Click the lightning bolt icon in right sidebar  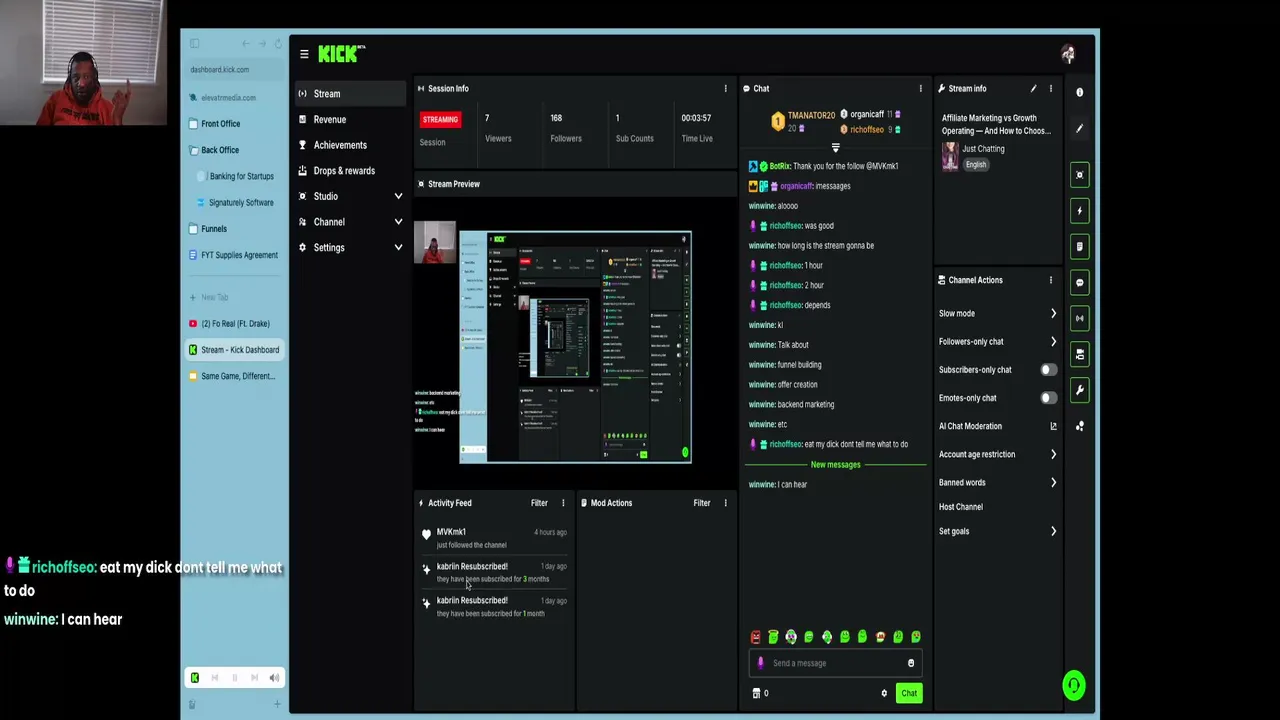(1079, 211)
